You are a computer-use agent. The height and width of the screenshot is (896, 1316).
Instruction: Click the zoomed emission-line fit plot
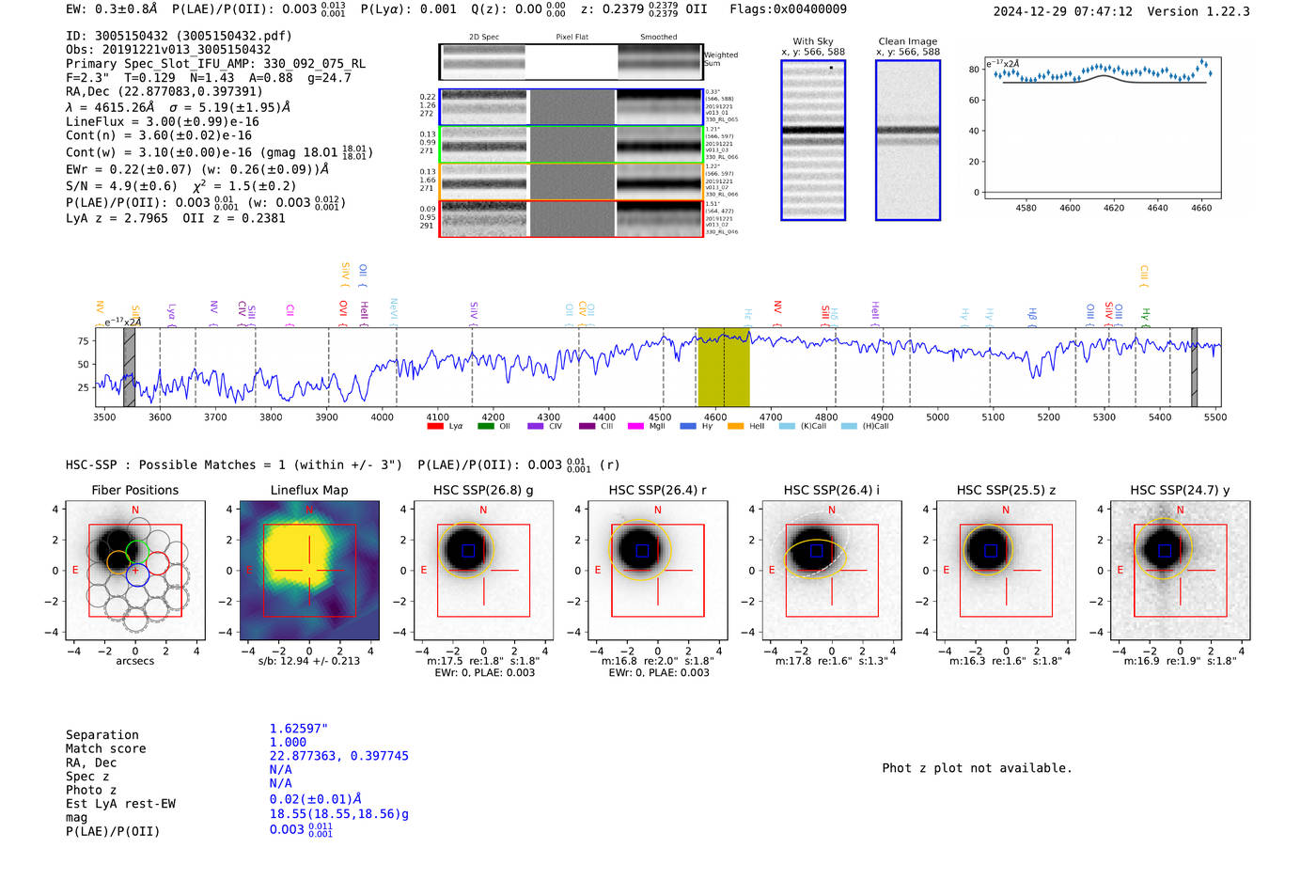pos(1103,128)
